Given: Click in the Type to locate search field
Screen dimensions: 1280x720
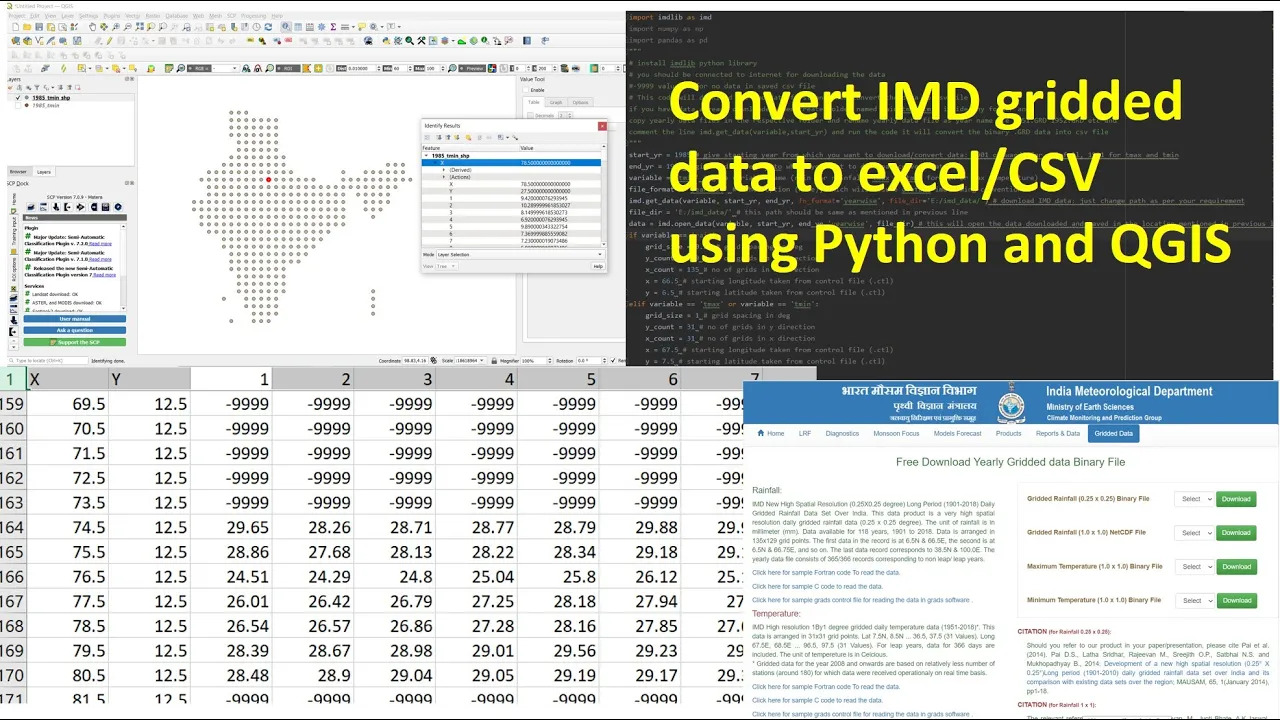Looking at the screenshot, I should (x=48, y=361).
